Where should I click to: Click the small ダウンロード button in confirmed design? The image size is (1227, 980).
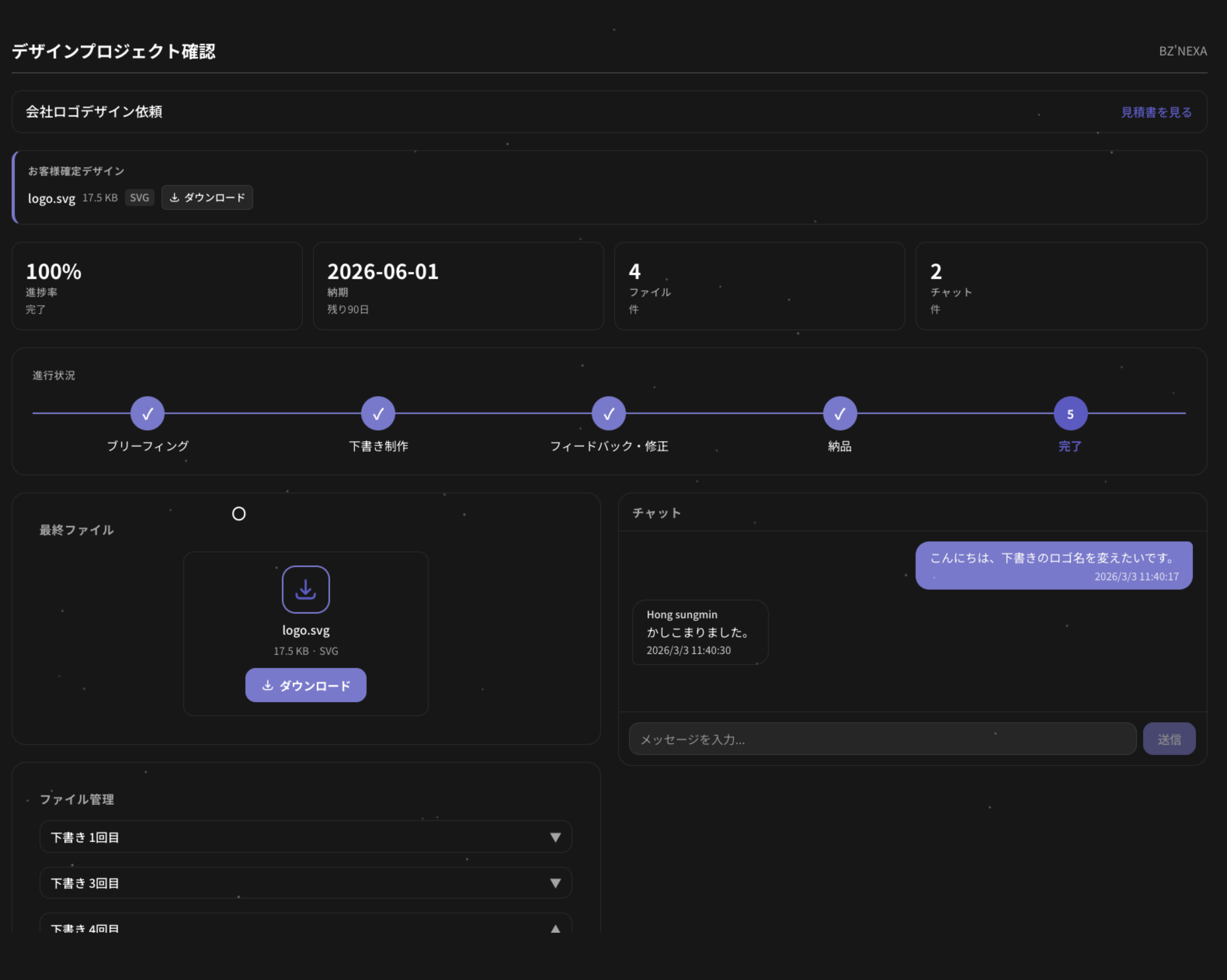[x=207, y=198]
